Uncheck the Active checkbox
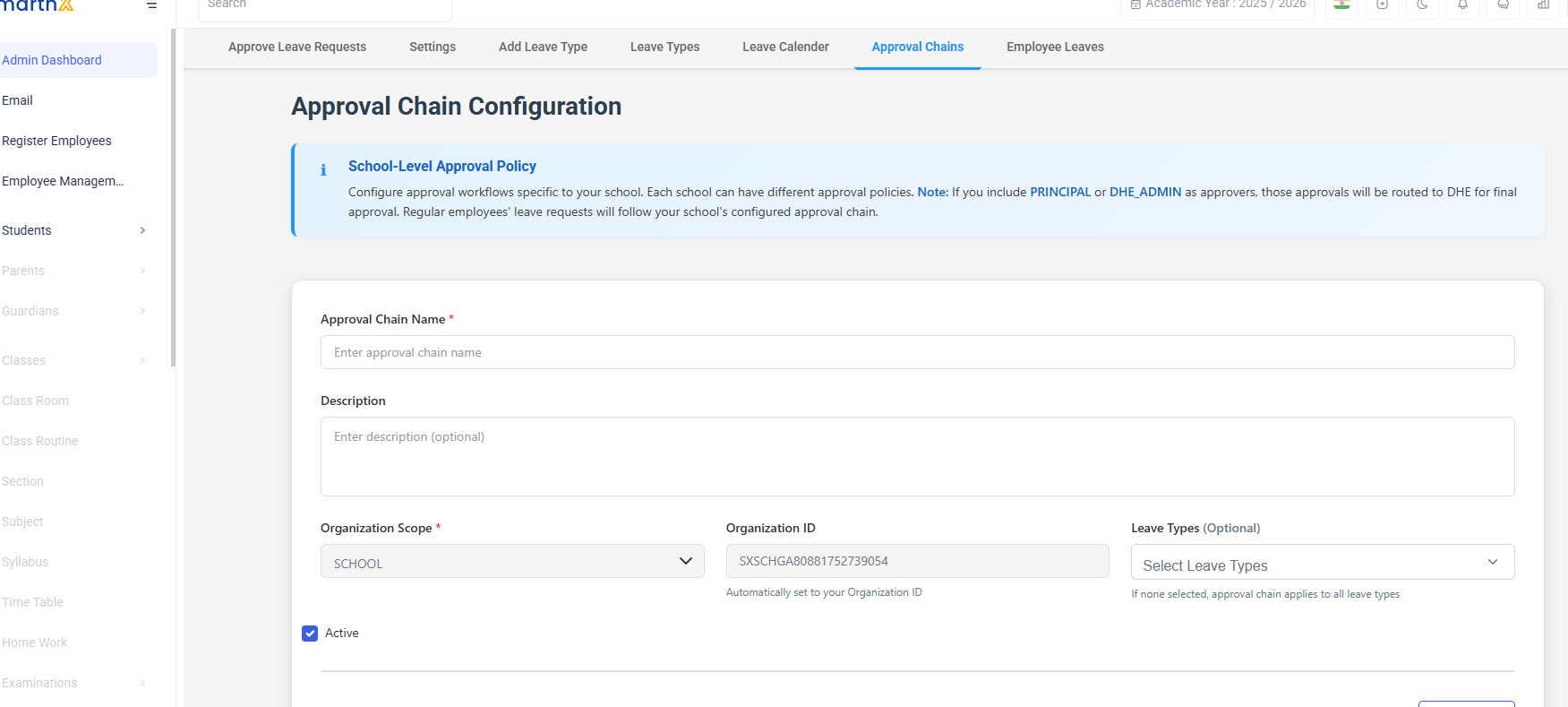 coord(310,634)
